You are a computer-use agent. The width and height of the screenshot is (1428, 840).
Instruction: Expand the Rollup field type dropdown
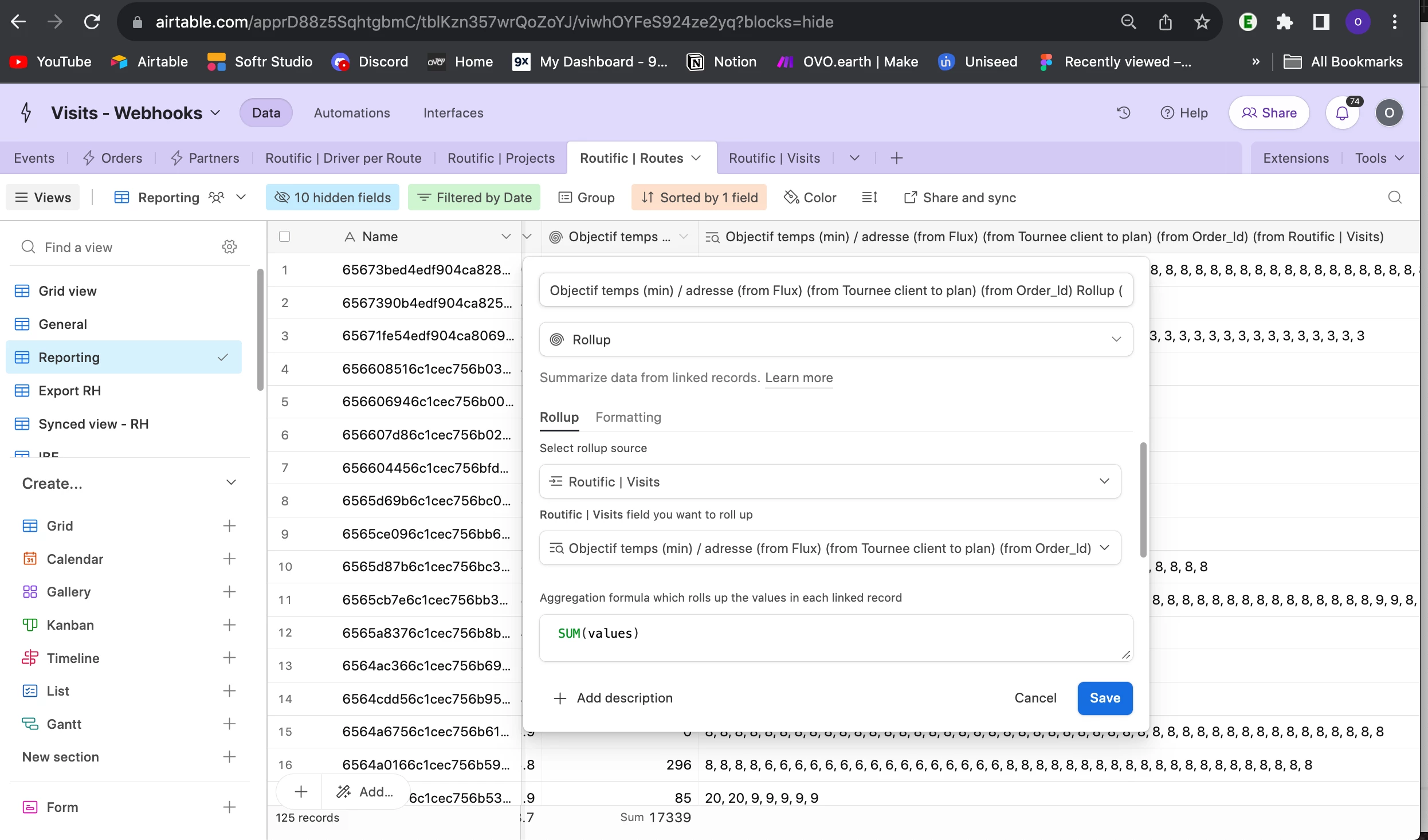[835, 340]
